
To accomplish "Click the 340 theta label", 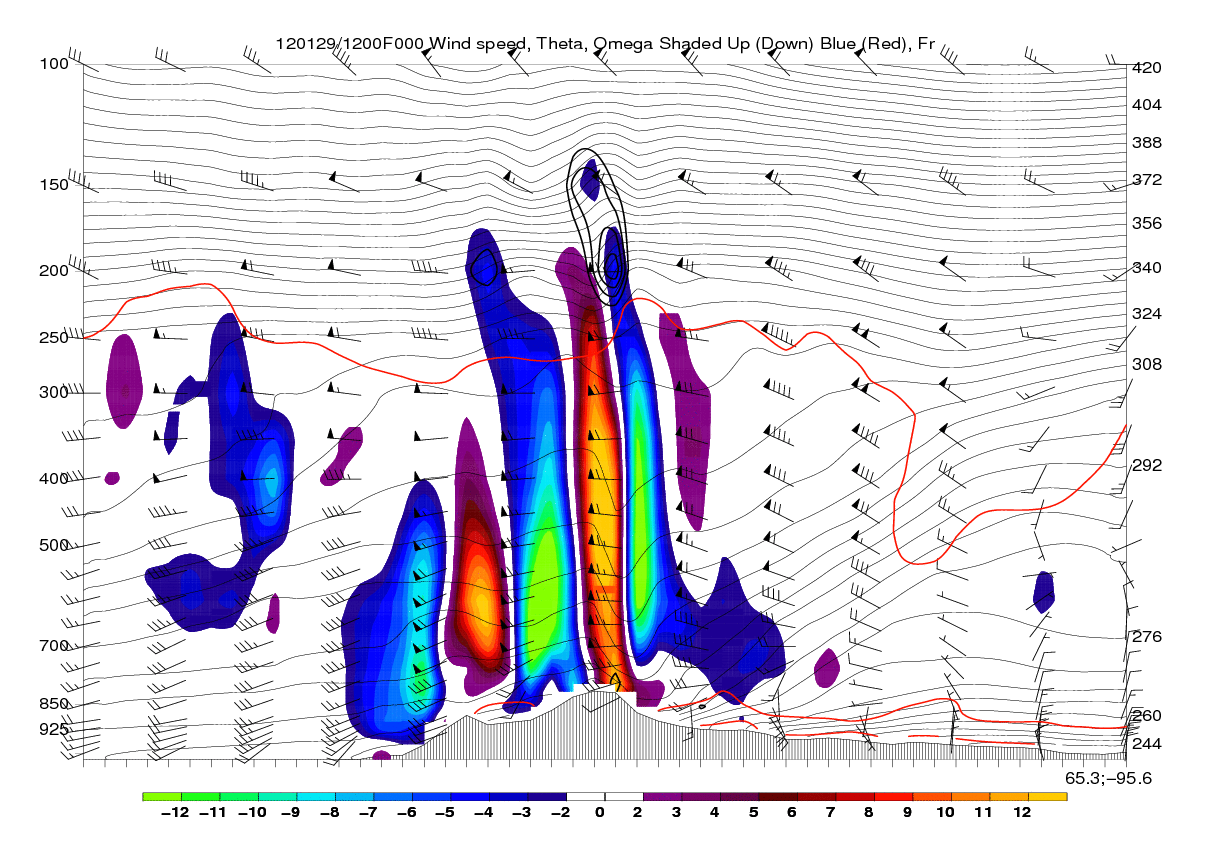I will point(1146,268).
